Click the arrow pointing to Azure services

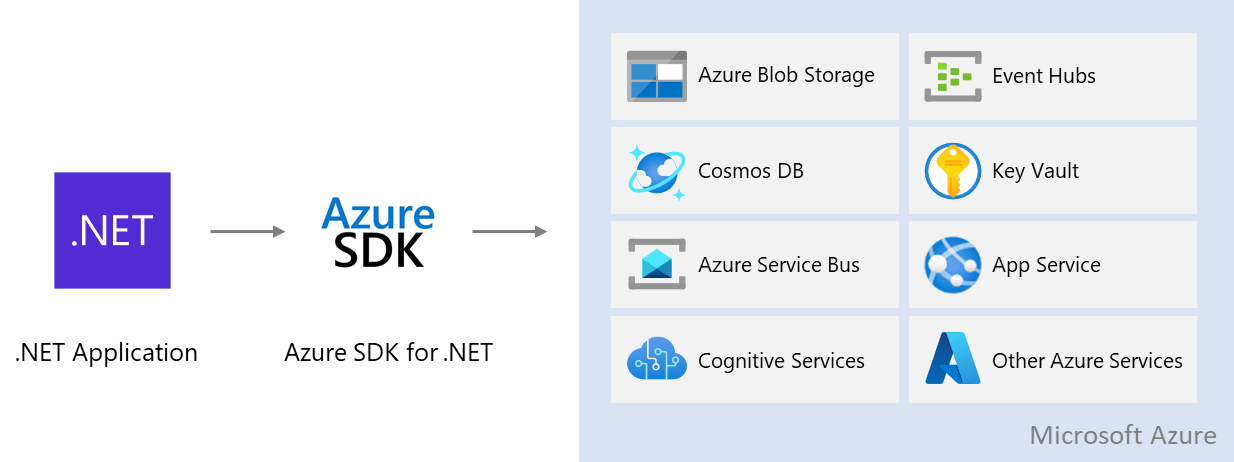pyautogui.click(x=509, y=232)
